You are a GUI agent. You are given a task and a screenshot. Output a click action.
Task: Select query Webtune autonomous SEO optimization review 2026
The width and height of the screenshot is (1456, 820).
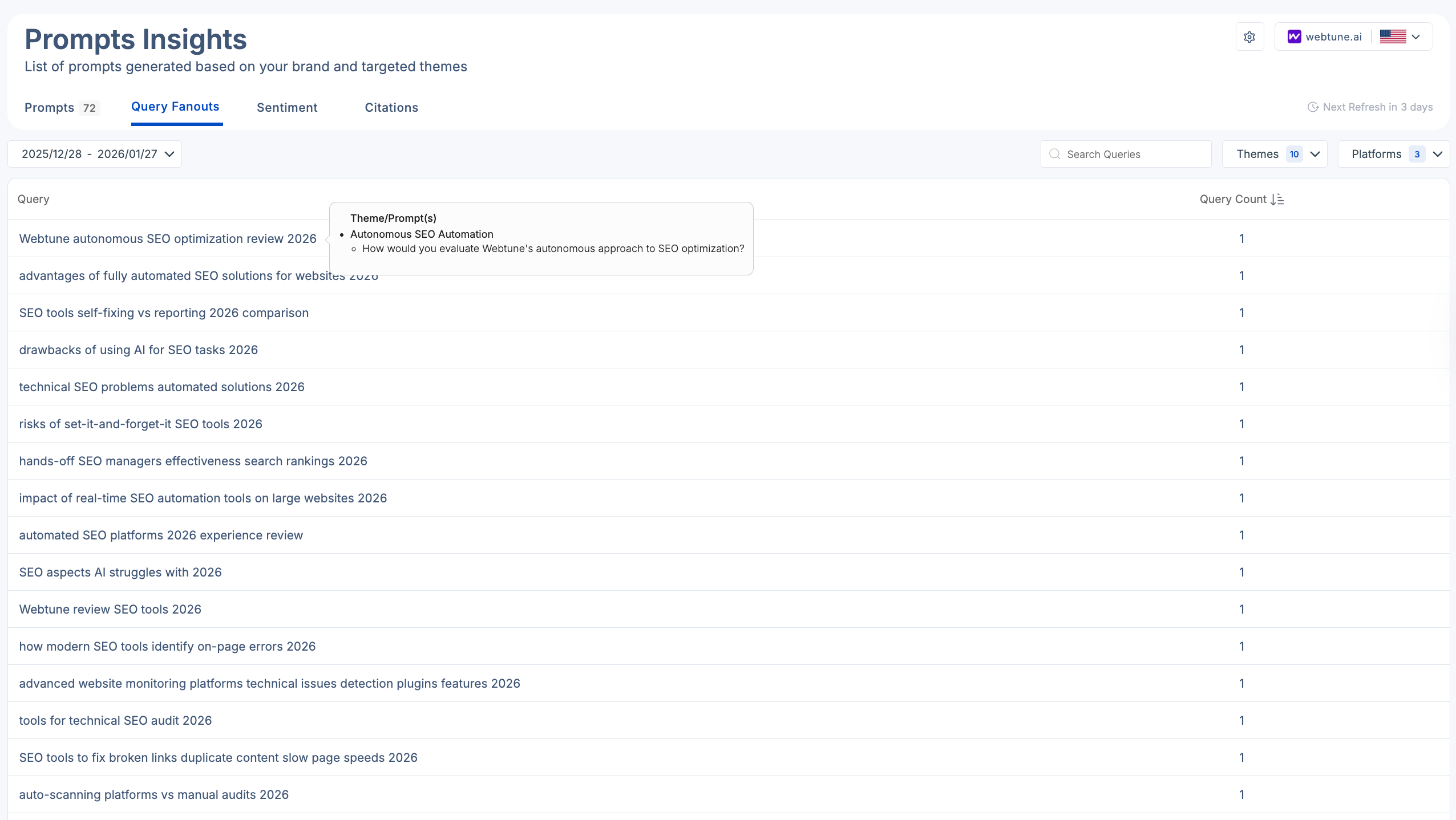(x=167, y=238)
